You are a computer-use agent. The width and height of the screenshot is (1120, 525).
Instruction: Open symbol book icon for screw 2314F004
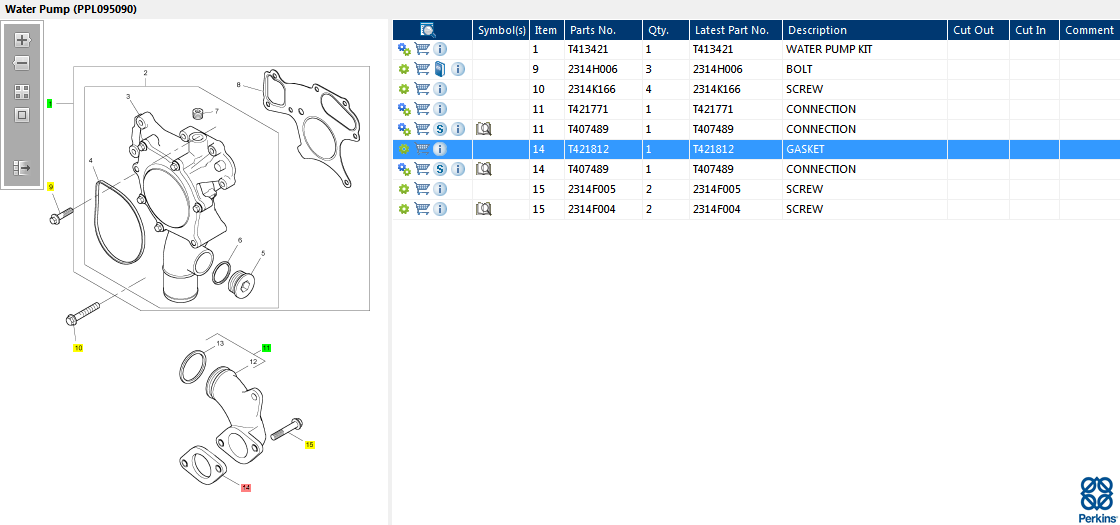484,209
